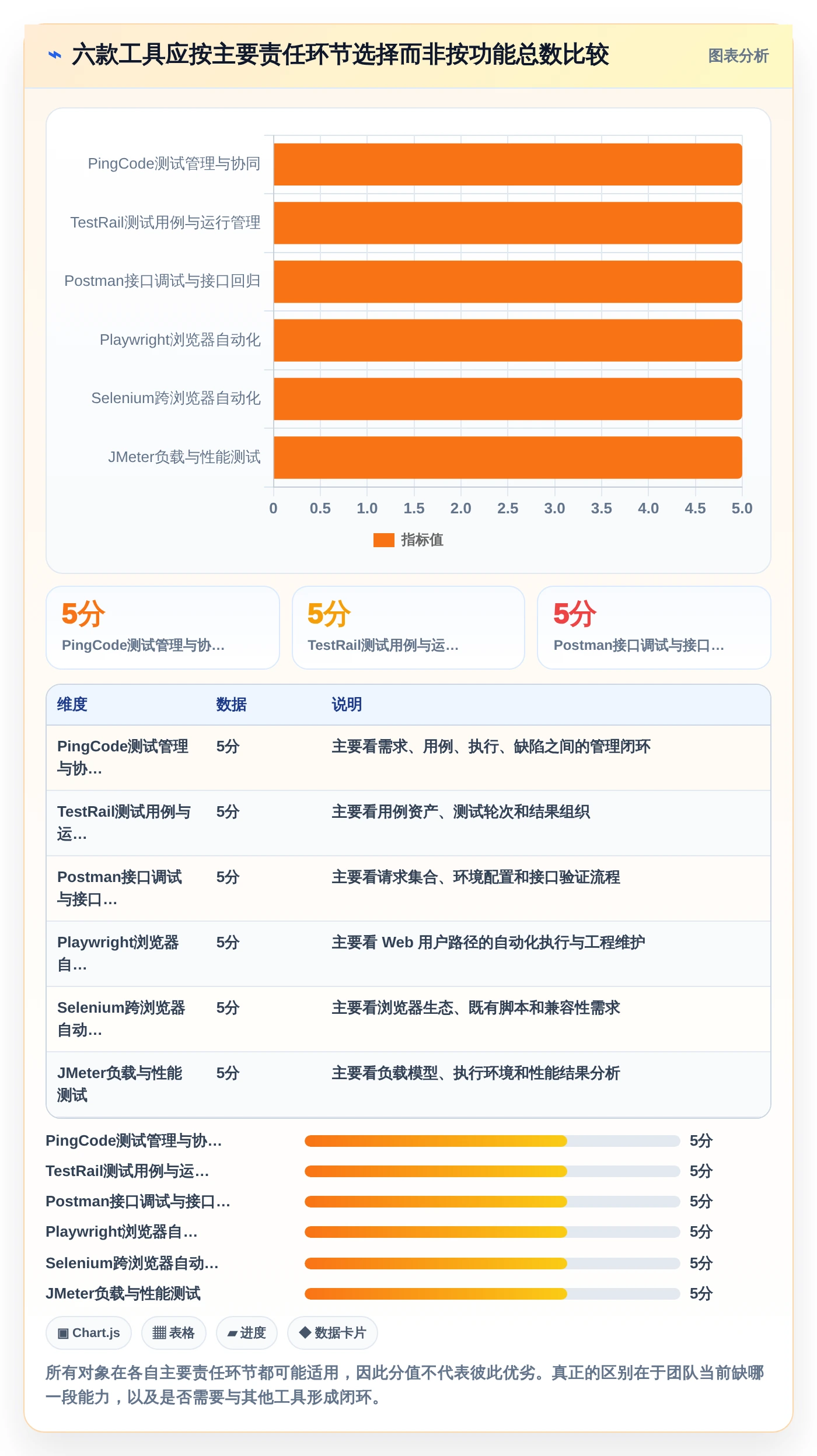Image resolution: width=817 pixels, height=1456 pixels.
Task: Click the 进度 tag chip
Action: pyautogui.click(x=247, y=1333)
